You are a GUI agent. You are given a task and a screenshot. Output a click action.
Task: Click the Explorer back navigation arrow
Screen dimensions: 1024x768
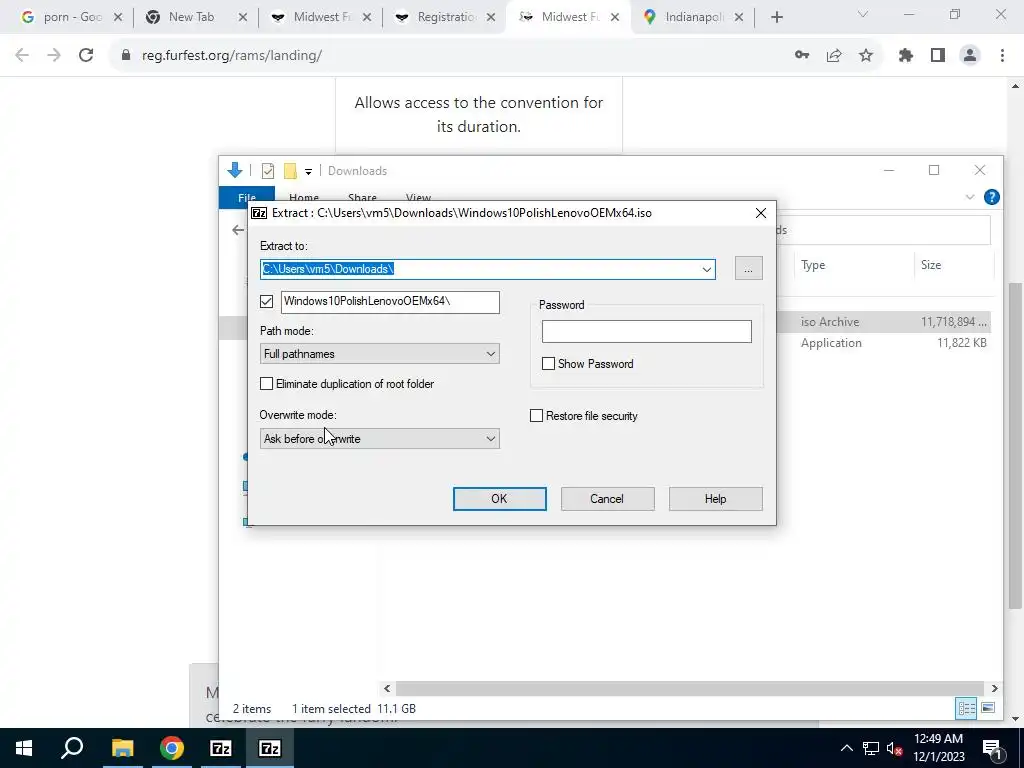coord(238,230)
